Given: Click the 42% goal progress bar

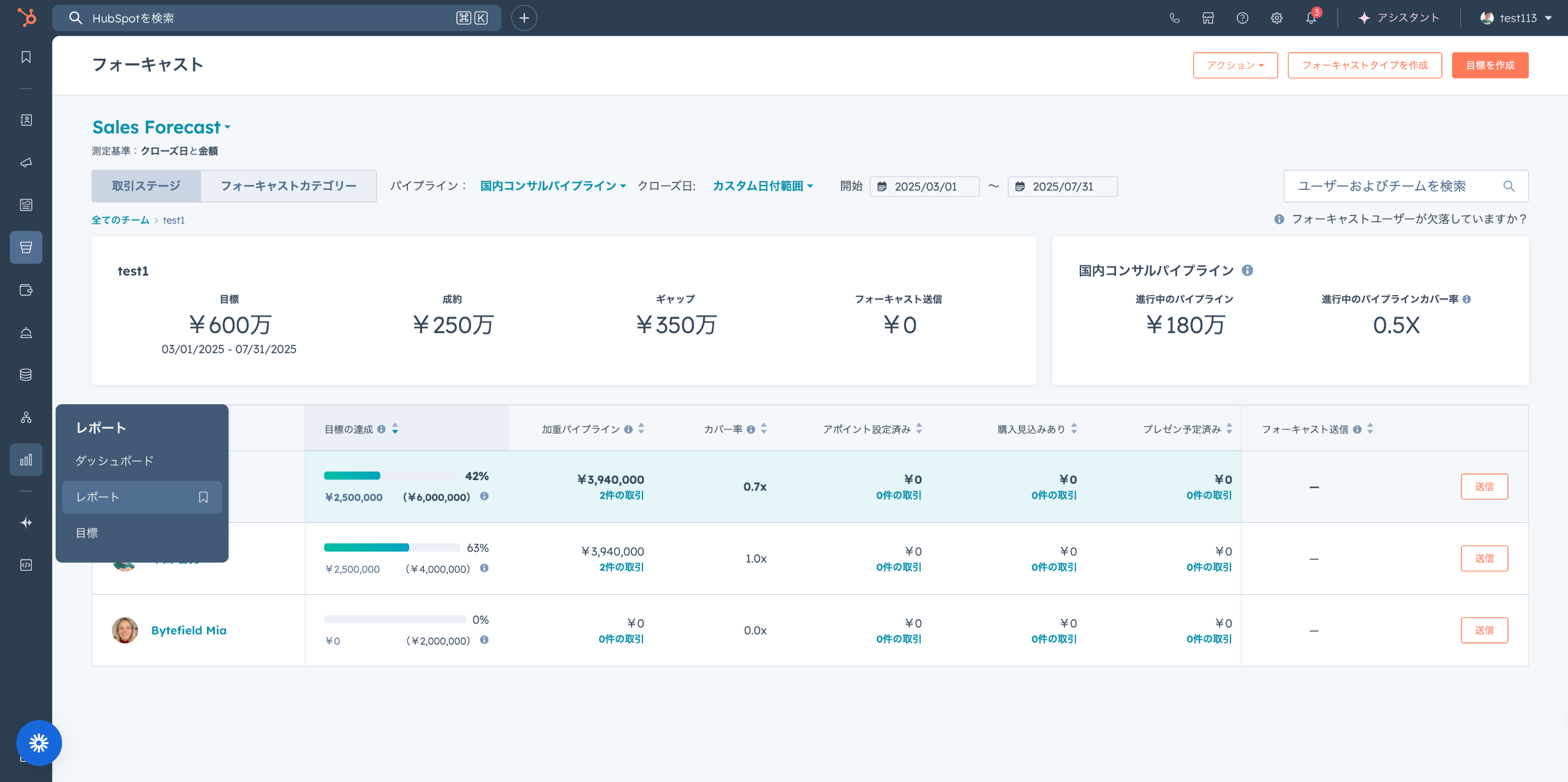Looking at the screenshot, I should (392, 476).
